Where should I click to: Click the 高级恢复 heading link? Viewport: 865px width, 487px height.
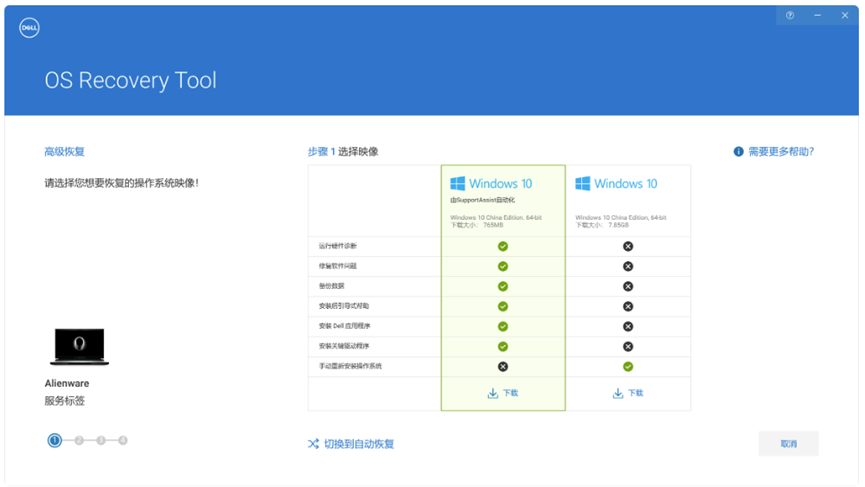[x=65, y=152]
